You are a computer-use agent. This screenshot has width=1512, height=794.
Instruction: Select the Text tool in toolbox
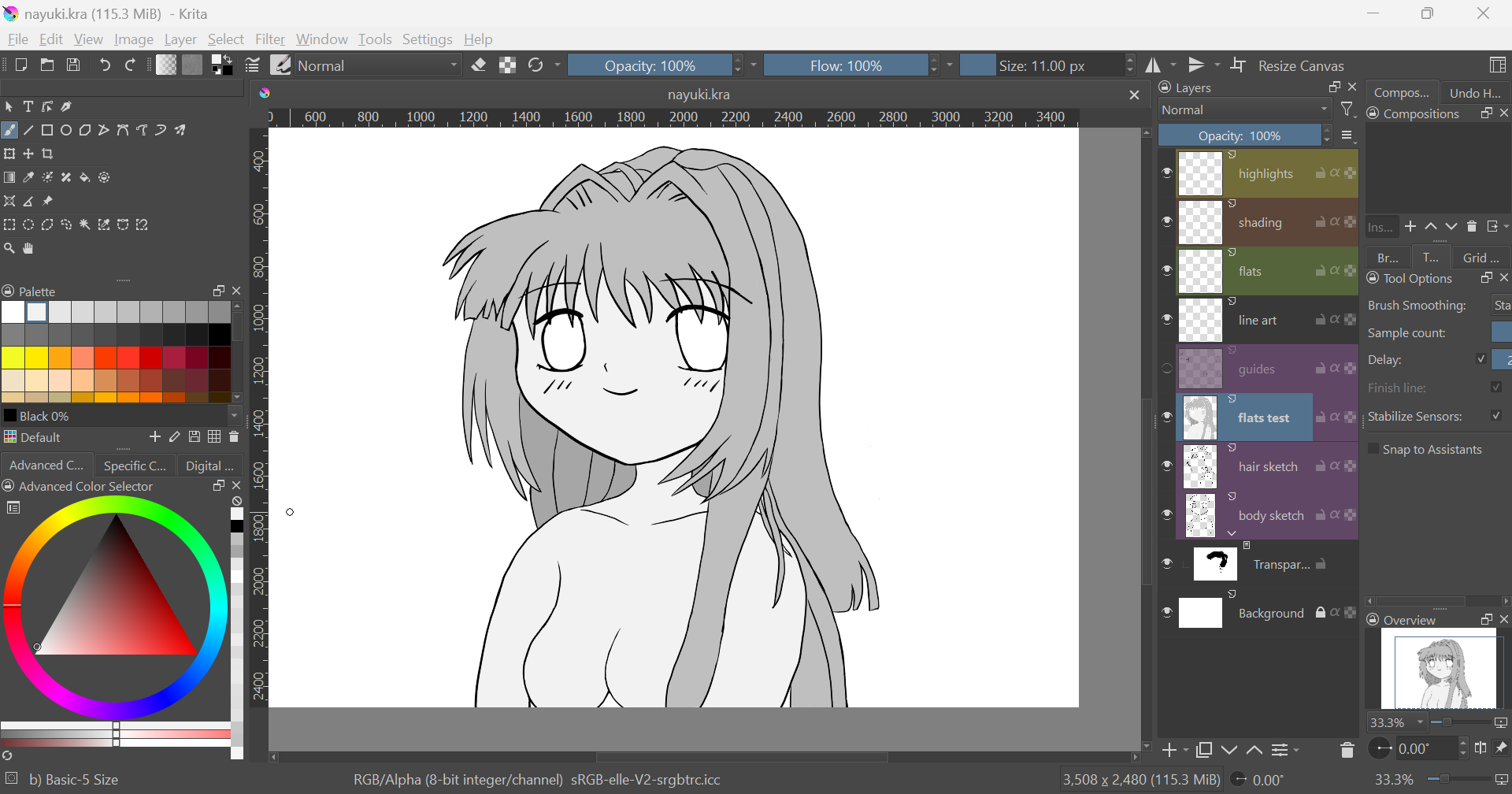(x=28, y=106)
